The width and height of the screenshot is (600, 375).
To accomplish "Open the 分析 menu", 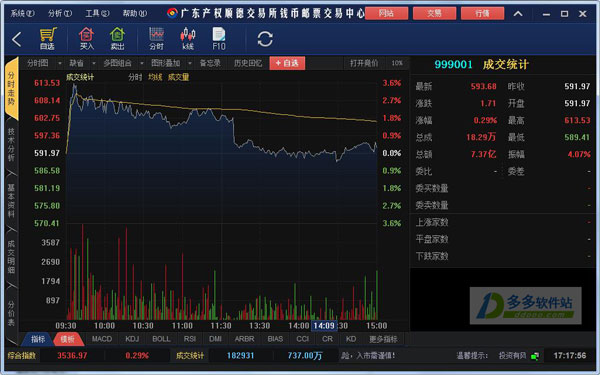I will 60,13.
